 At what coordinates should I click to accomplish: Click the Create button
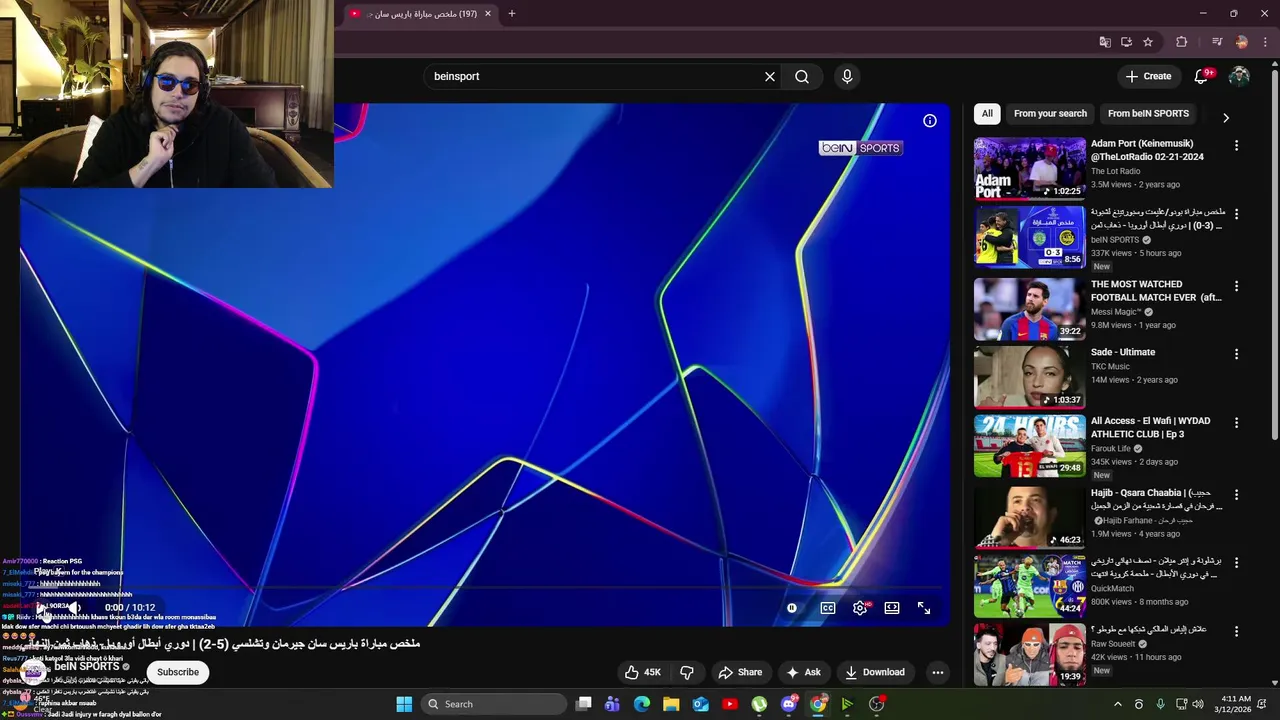pyautogui.click(x=1148, y=76)
